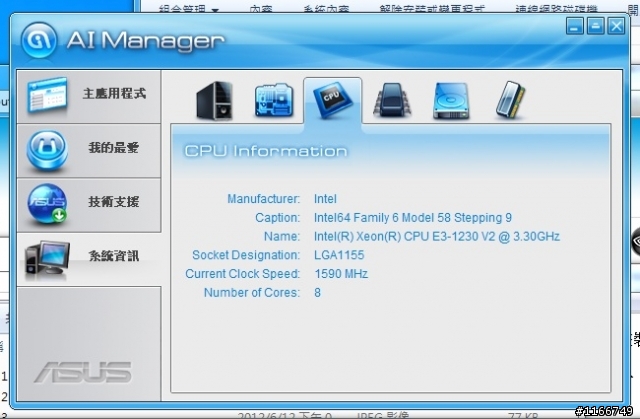
Task: Click 內容 in background window toolbar
Action: (260, 8)
